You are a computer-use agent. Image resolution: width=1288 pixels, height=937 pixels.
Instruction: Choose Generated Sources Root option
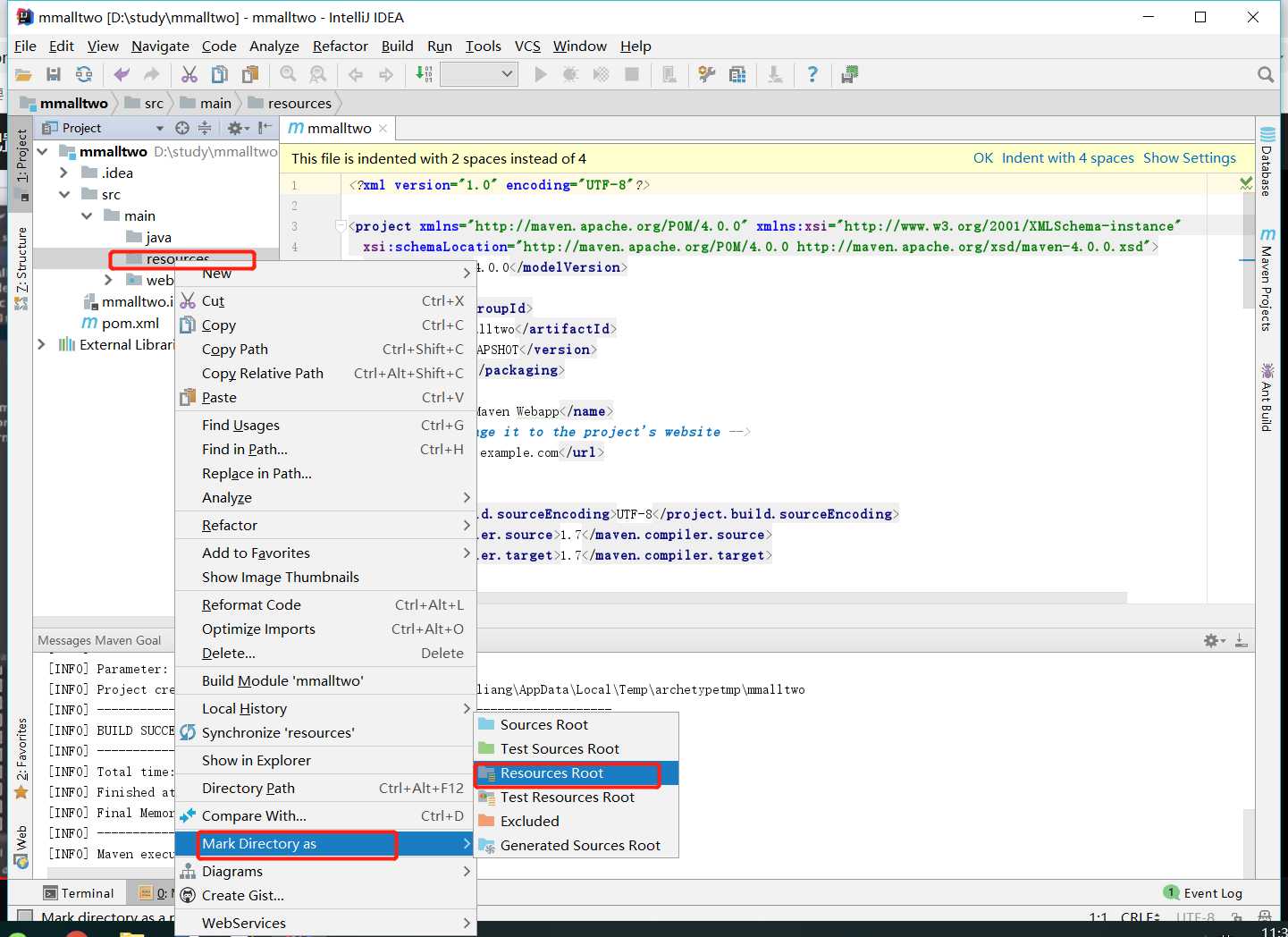[x=576, y=845]
